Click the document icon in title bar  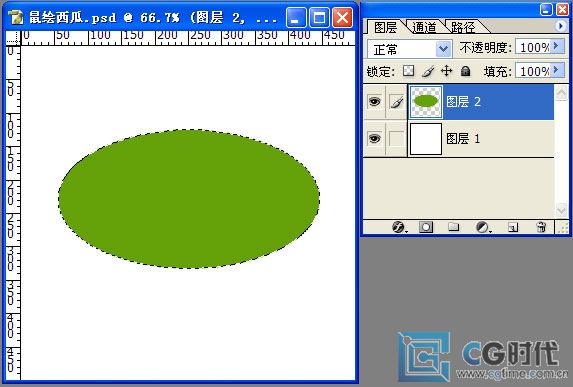(15, 17)
